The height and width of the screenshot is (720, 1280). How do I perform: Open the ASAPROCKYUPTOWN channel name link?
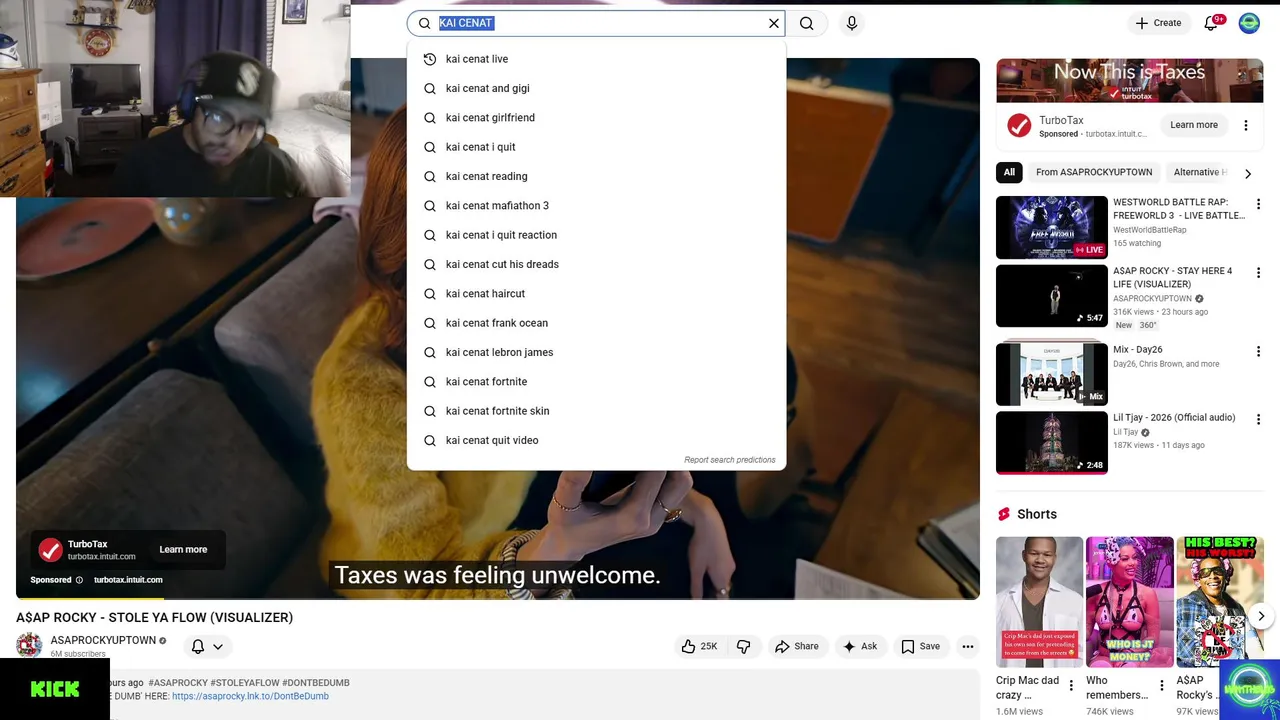point(103,640)
